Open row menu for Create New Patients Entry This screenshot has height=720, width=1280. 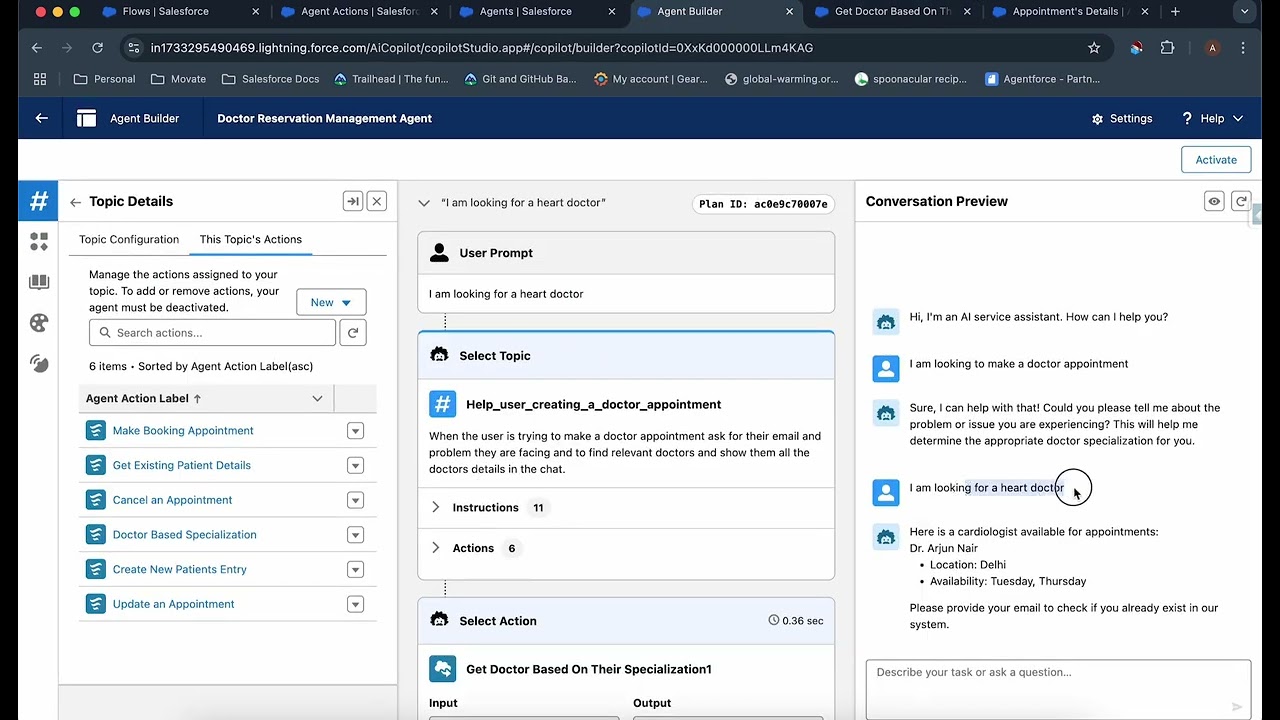pos(355,569)
